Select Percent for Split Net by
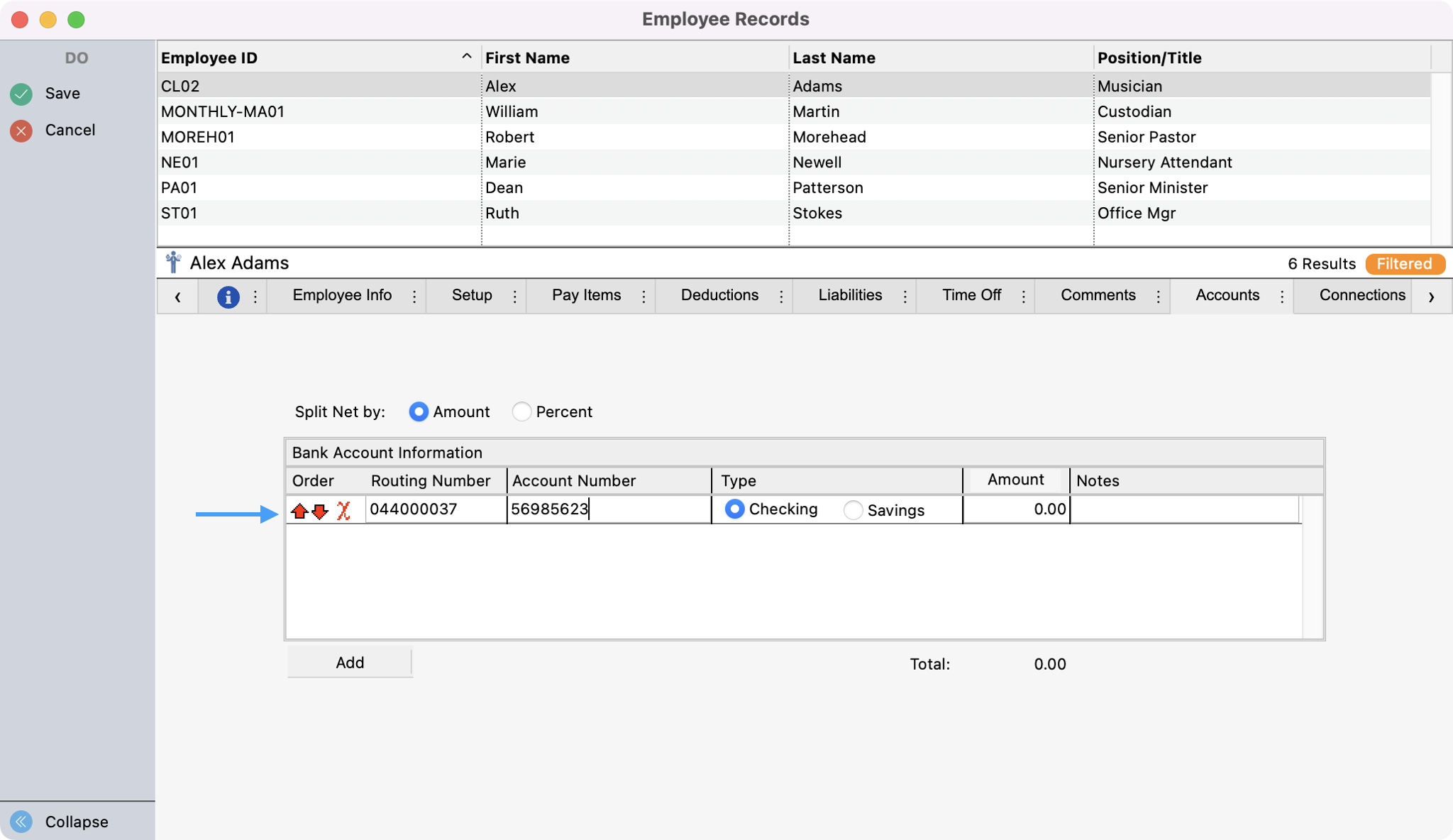The width and height of the screenshot is (1453, 840). click(x=521, y=411)
